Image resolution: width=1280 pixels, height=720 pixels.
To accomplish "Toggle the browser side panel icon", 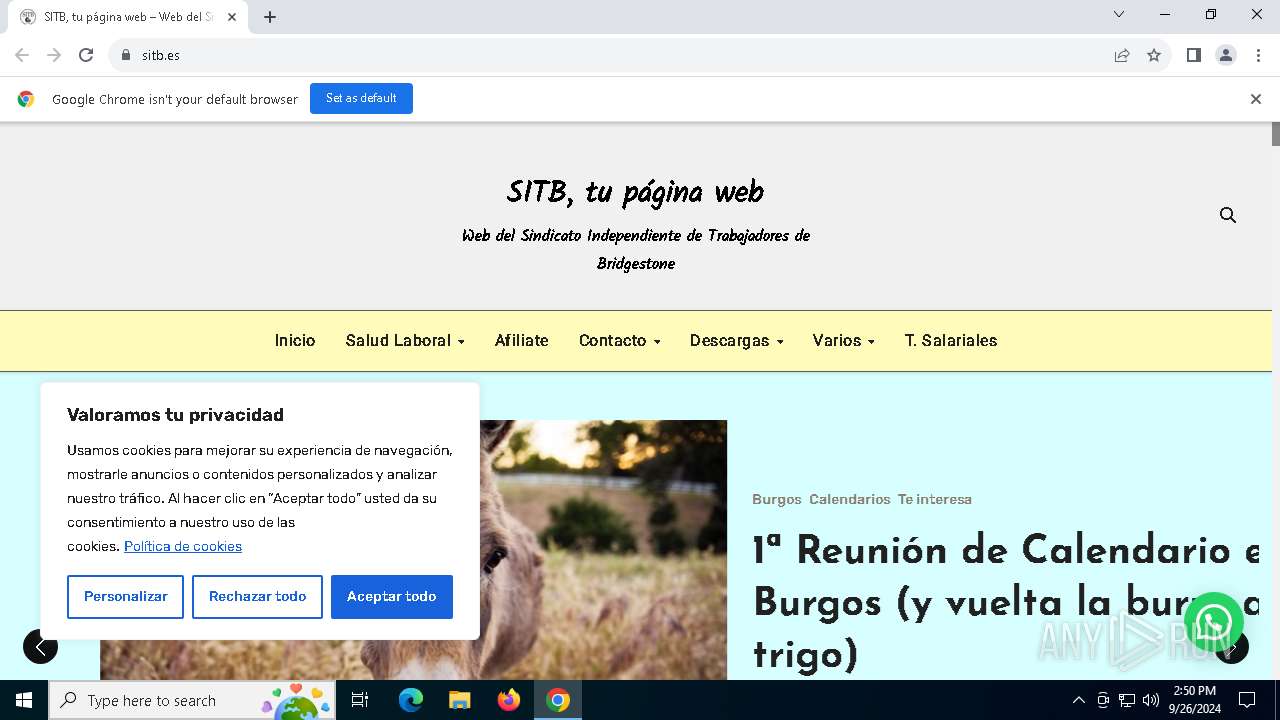I will tap(1194, 55).
